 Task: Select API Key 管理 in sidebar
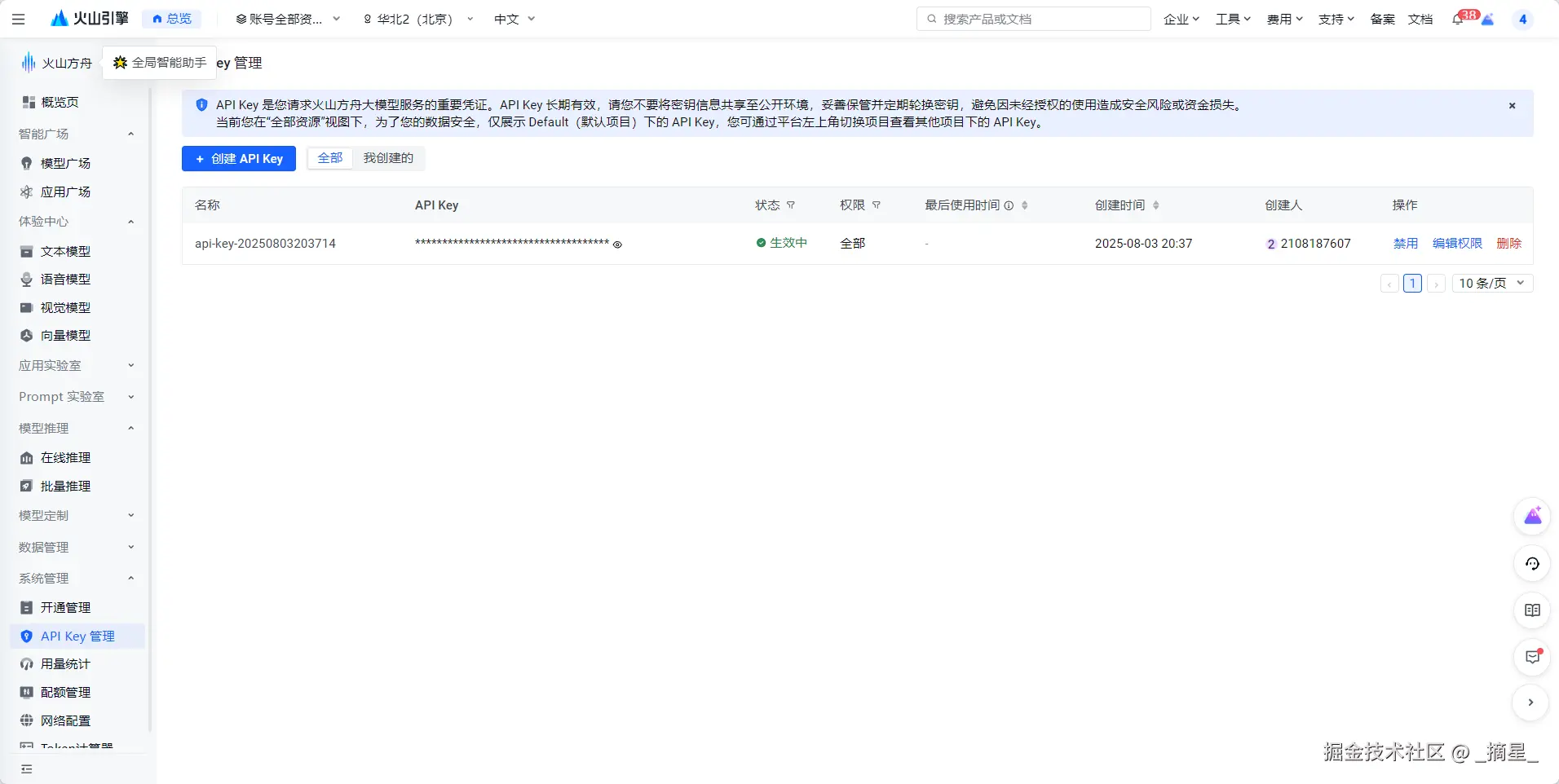pos(77,636)
